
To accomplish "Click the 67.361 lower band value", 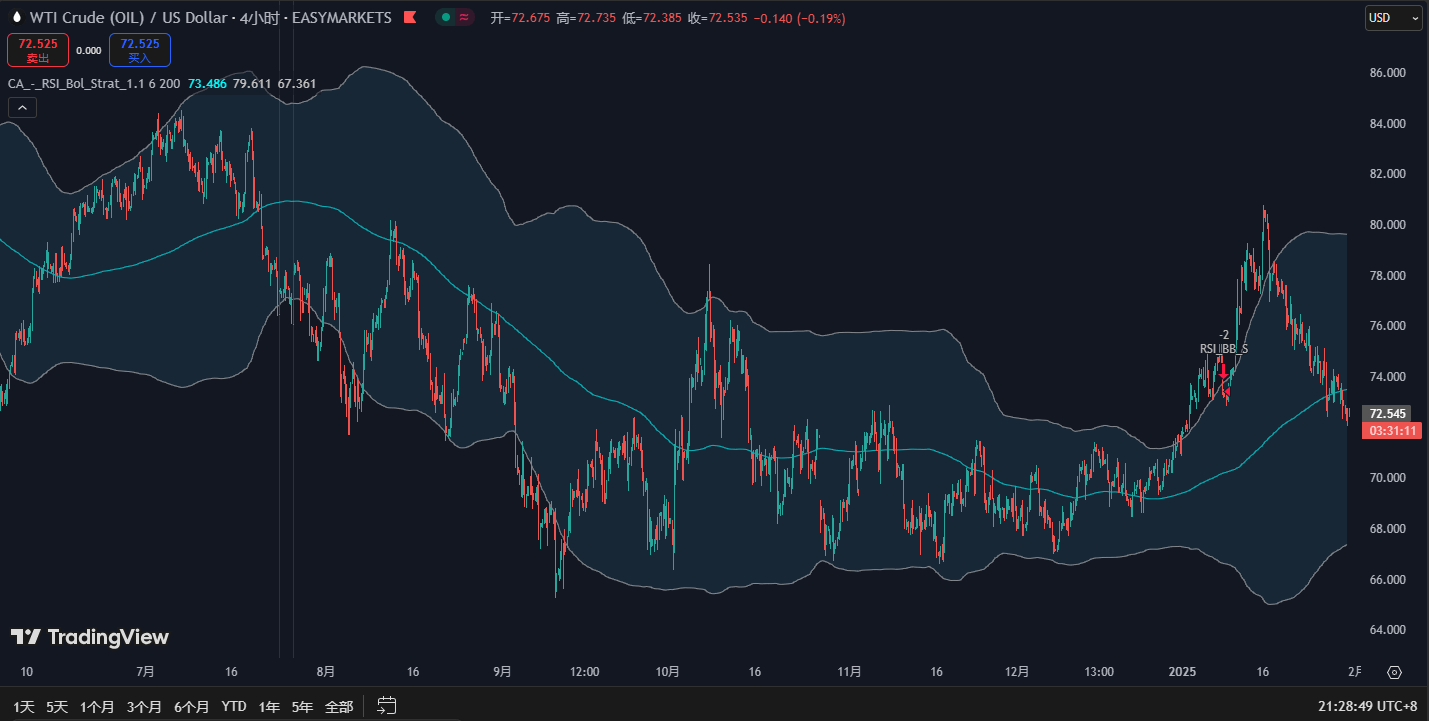I will [x=297, y=84].
